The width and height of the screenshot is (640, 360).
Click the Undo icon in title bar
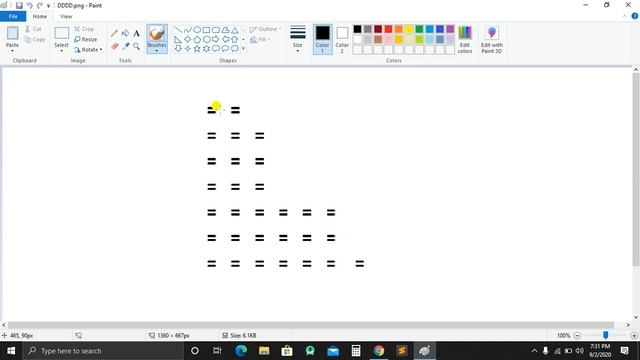click(x=29, y=5)
